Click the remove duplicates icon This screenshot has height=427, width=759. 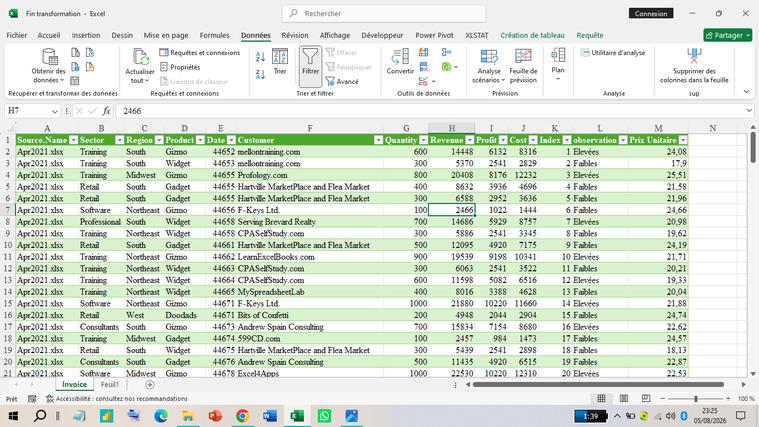coord(424,67)
